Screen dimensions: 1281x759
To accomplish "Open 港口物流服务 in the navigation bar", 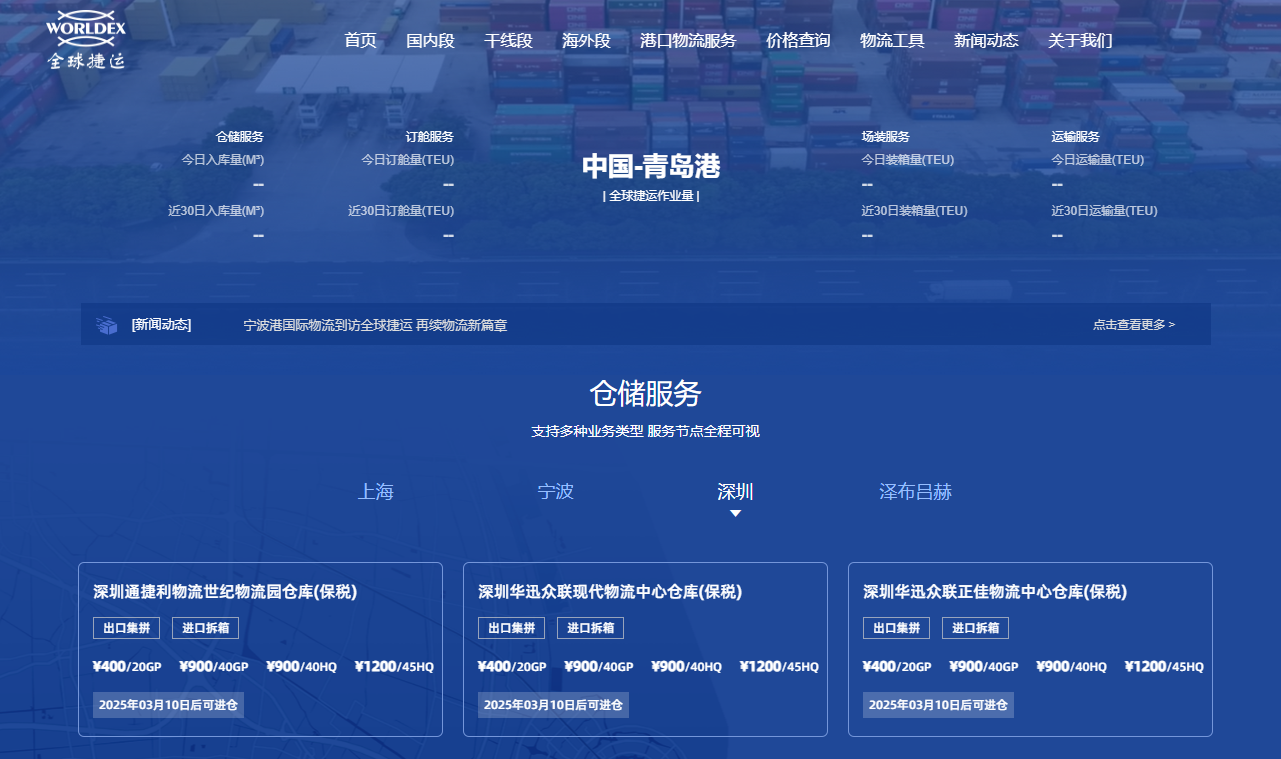I will (x=687, y=41).
